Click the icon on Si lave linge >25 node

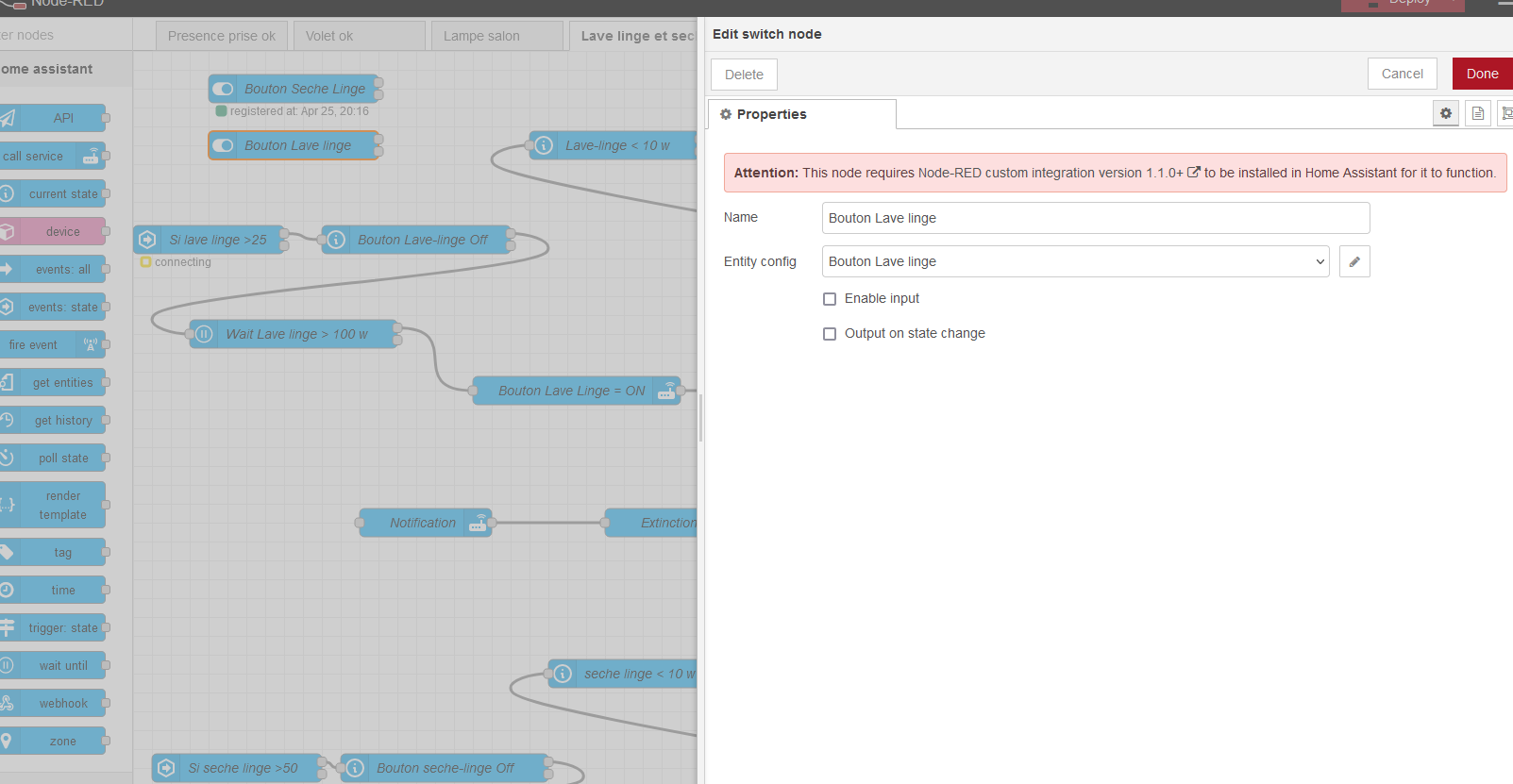[148, 240]
